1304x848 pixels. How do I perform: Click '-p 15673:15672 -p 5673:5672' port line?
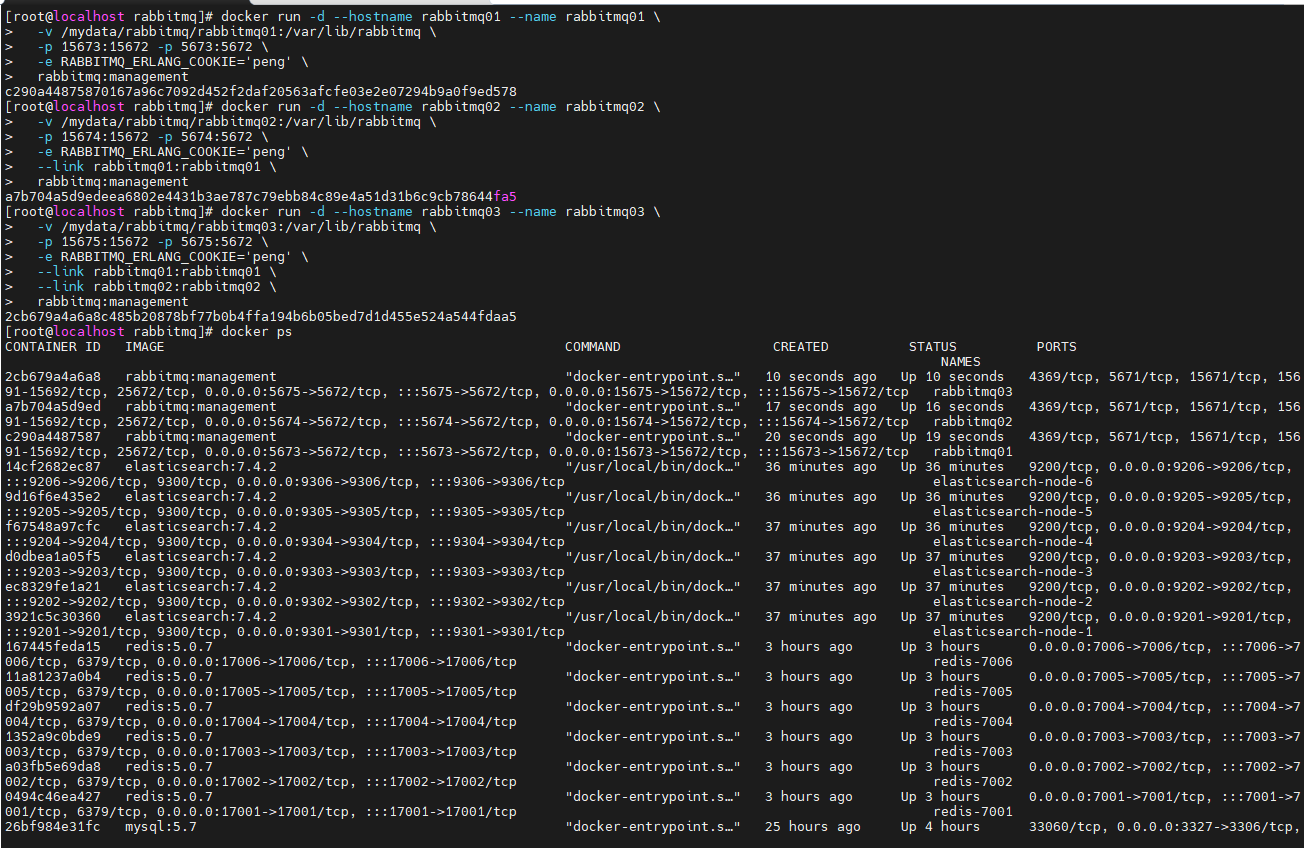coord(153,47)
